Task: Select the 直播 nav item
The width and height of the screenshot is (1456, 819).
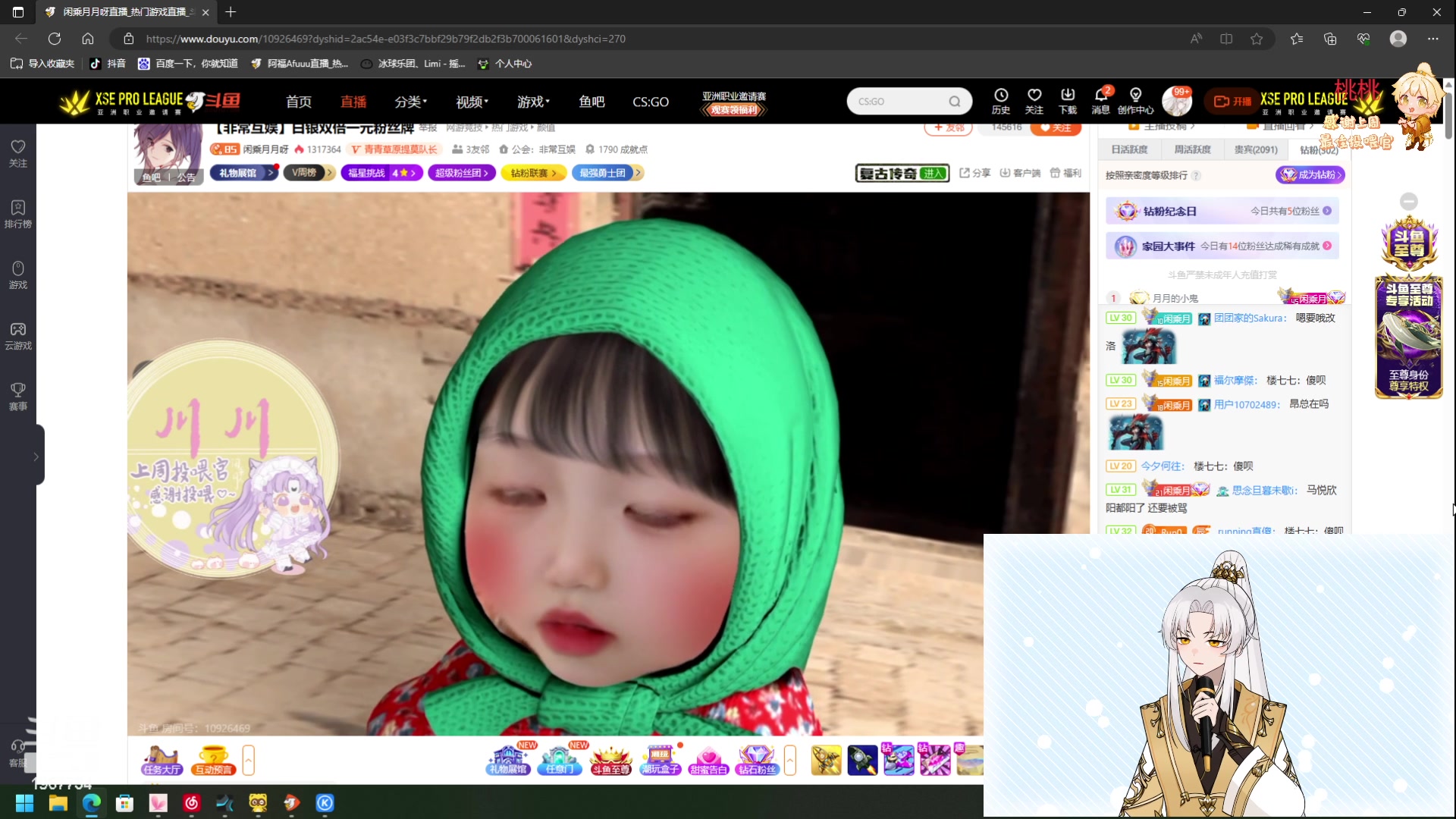Action: pos(353,102)
